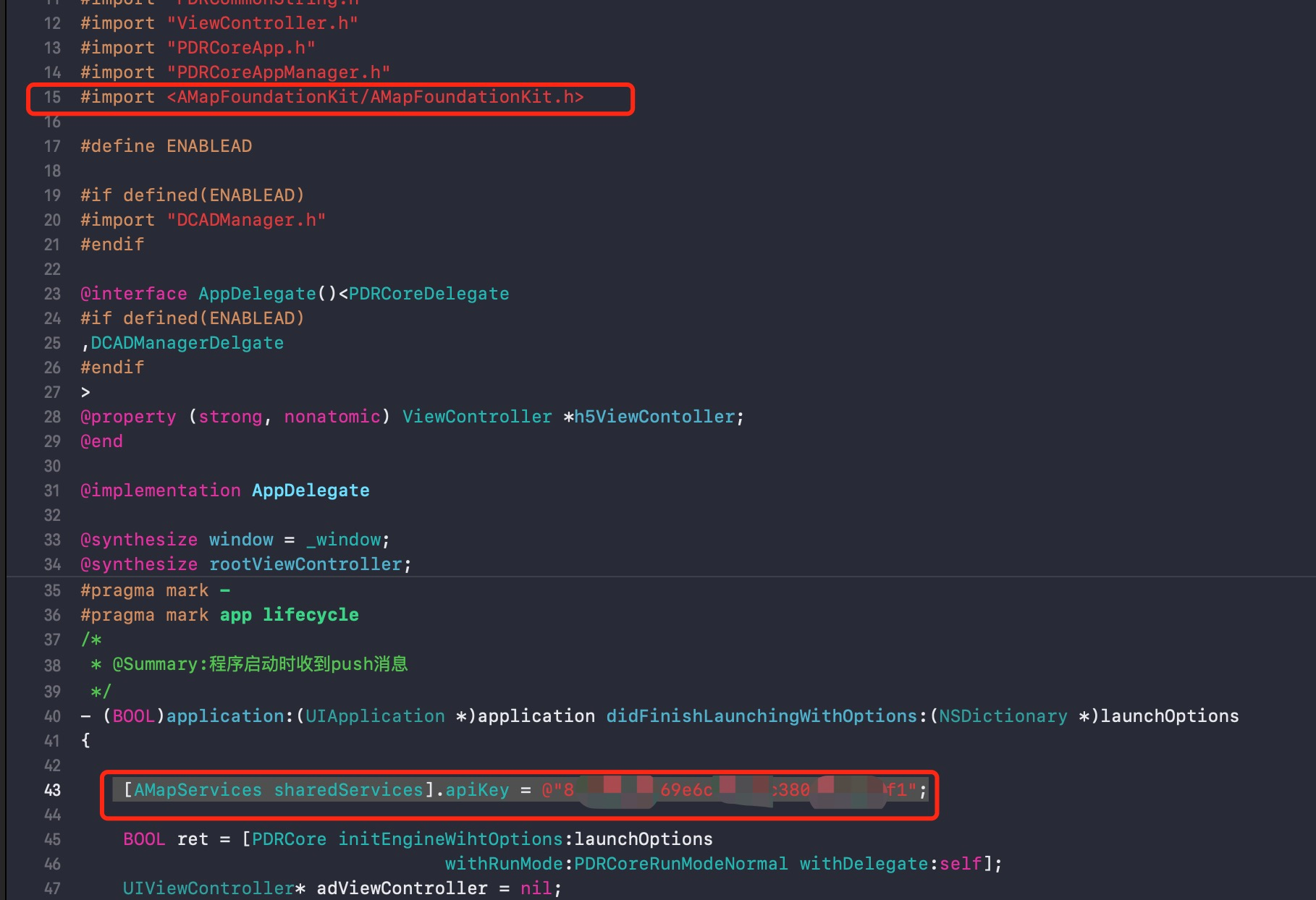Click the nil value of adViewController on line 47
The height and width of the screenshot is (900, 1316).
536,888
